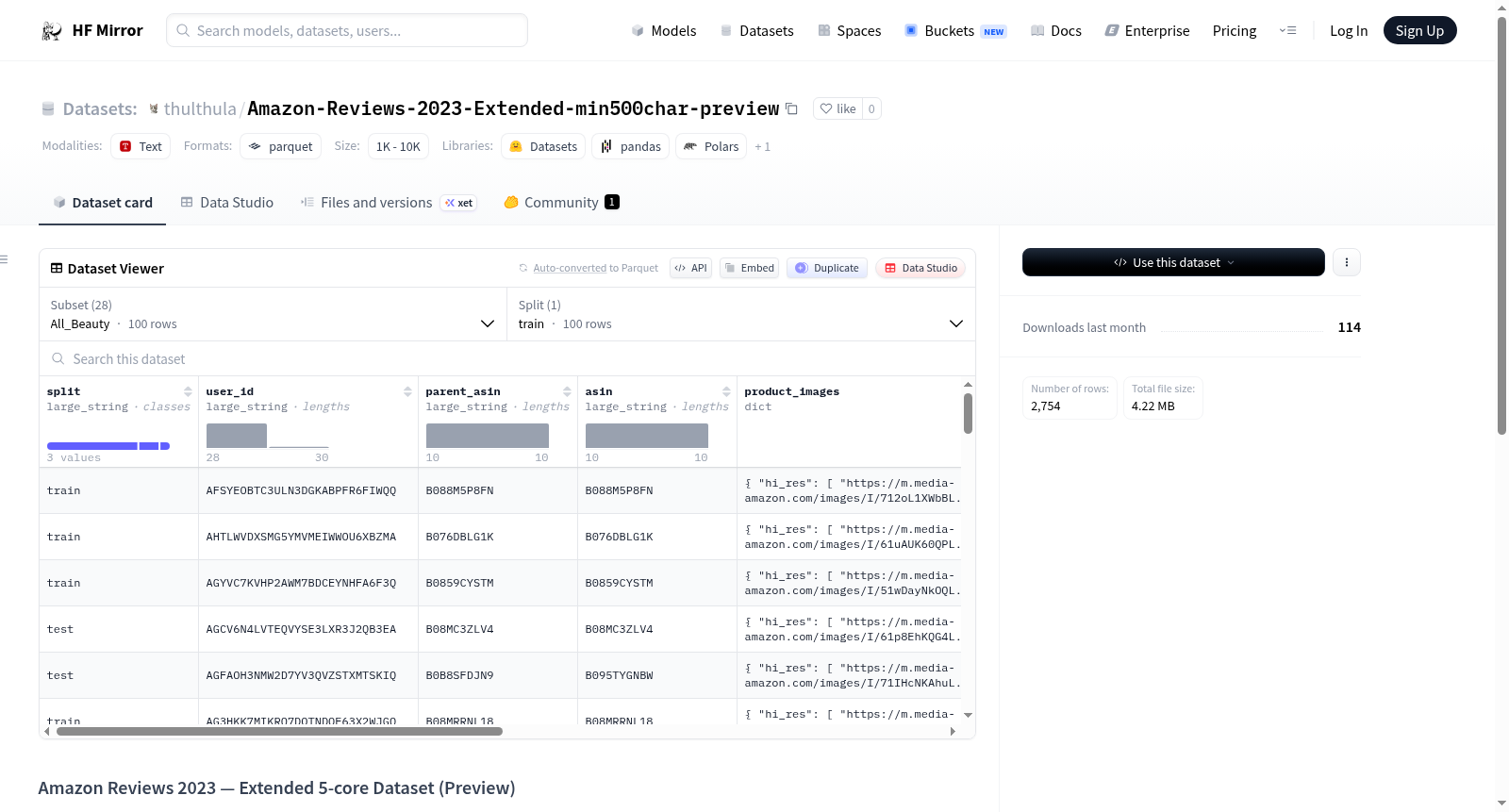Click the split column class distribution bar

click(108, 445)
